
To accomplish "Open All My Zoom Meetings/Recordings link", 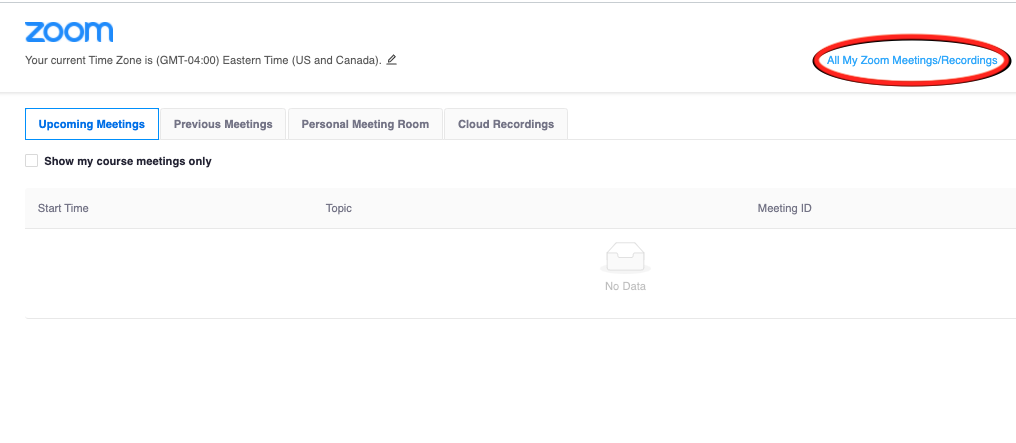I will [x=912, y=60].
